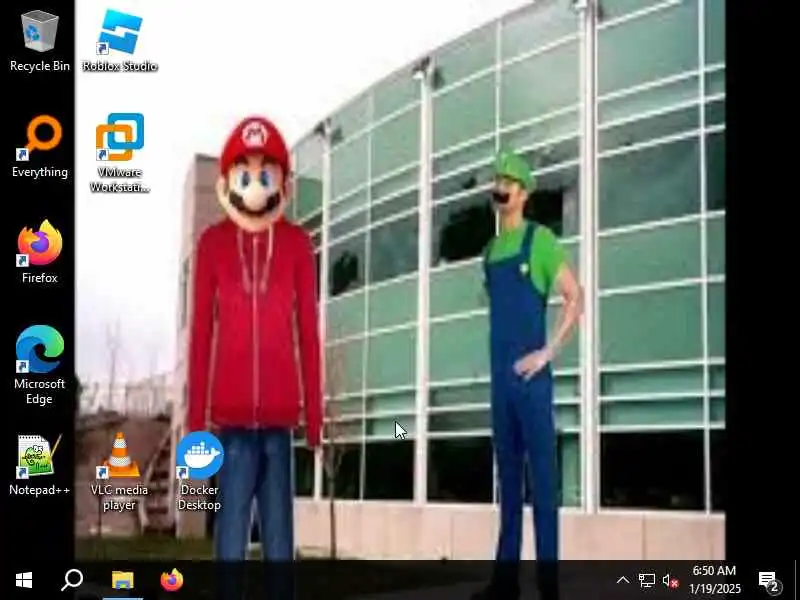Open the clock showing 6:50 AM
This screenshot has width=800, height=600.
pyautogui.click(x=714, y=580)
